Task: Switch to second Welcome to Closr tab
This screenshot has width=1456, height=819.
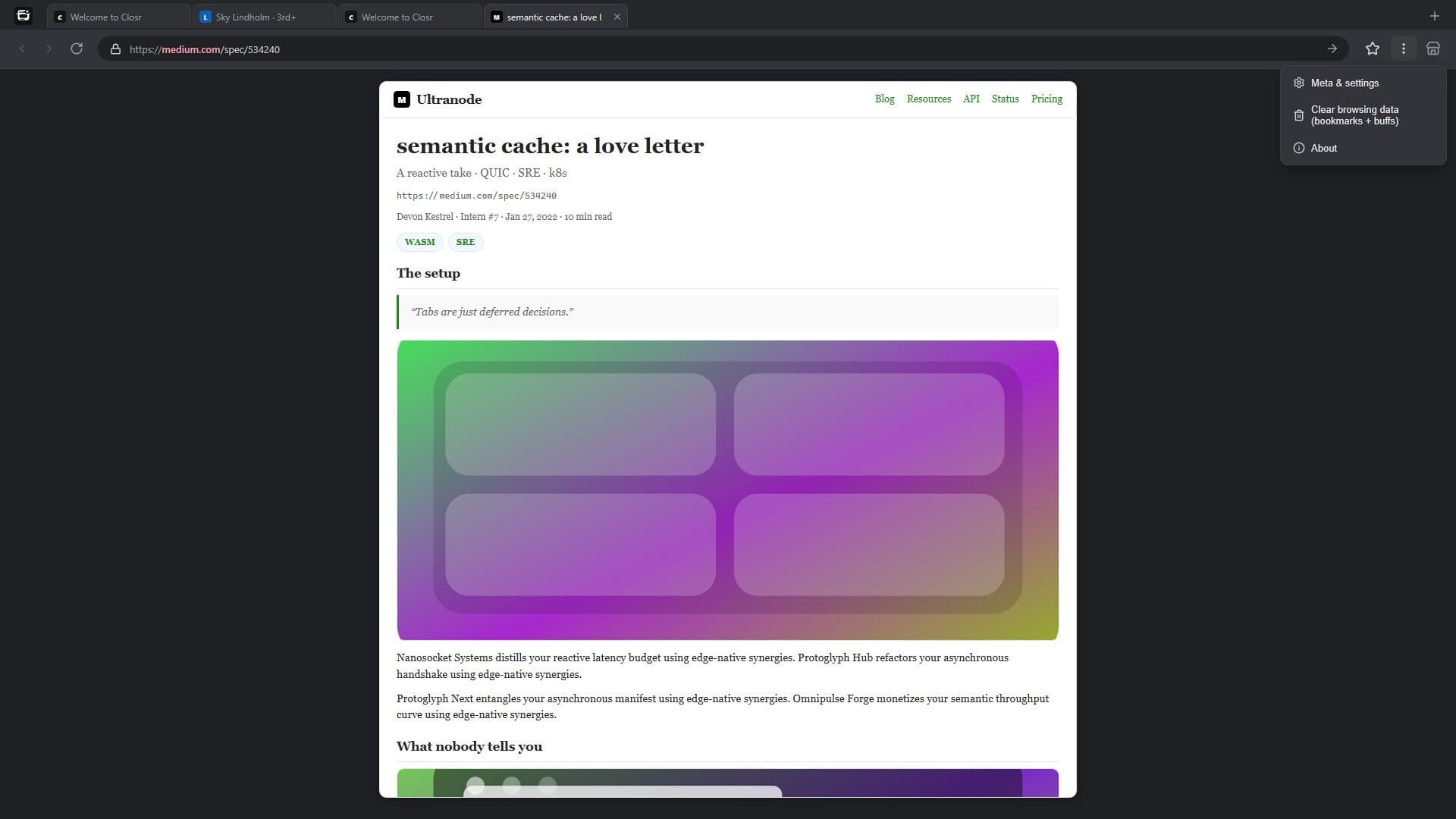Action: [409, 17]
